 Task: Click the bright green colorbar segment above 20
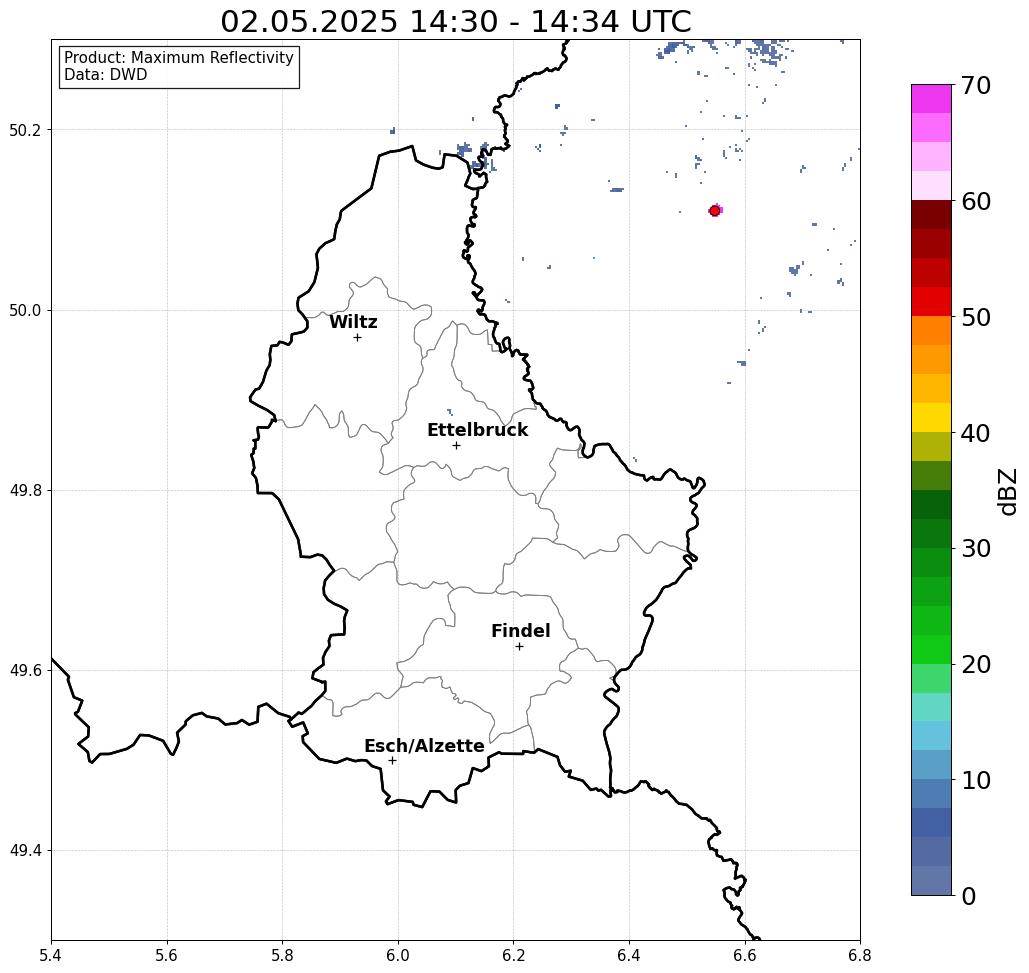931,649
